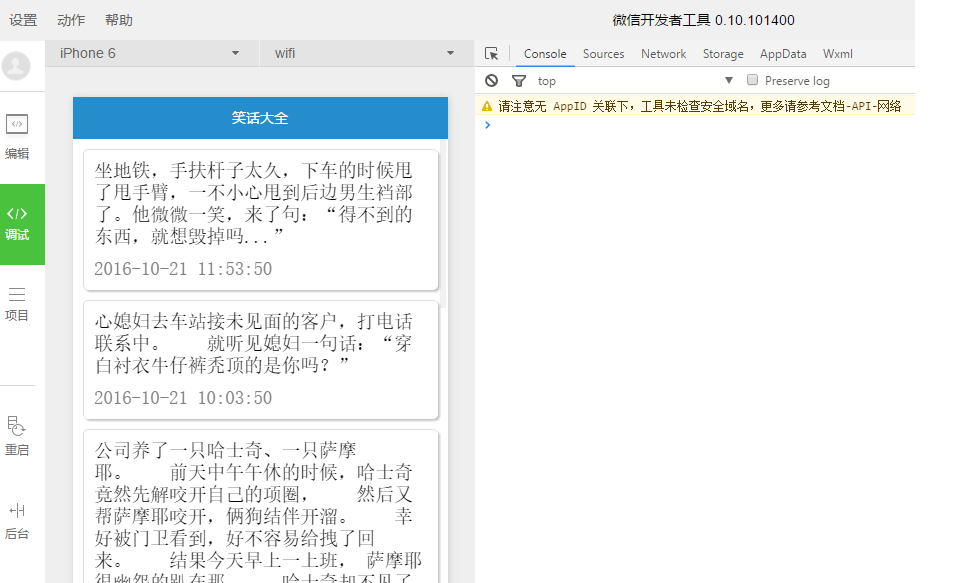The width and height of the screenshot is (954, 583).
Task: Click the user avatar icon
Action: [x=16, y=66]
